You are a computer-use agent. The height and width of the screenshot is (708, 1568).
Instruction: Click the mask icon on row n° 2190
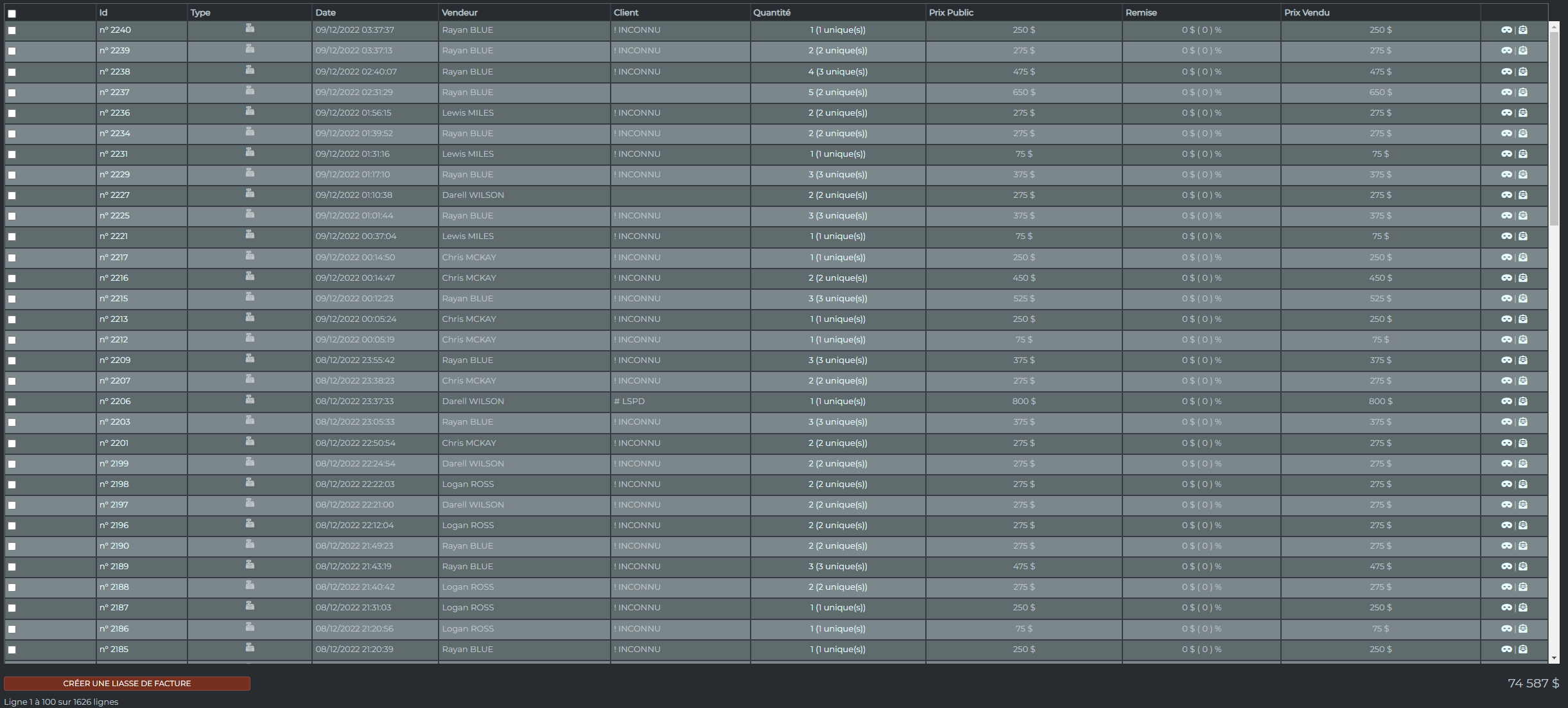tap(1506, 546)
